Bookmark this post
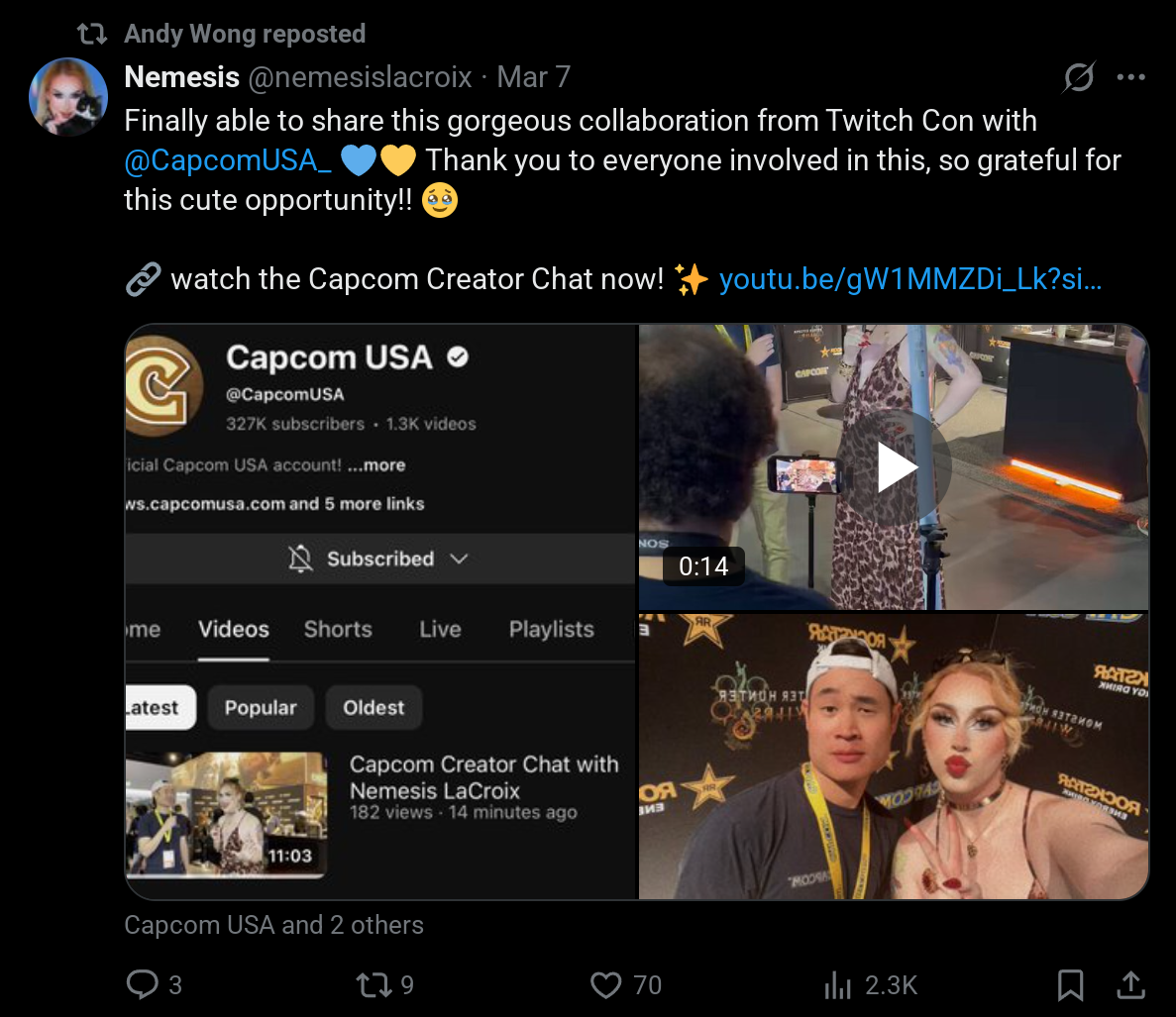1176x1017 pixels. [x=1070, y=984]
